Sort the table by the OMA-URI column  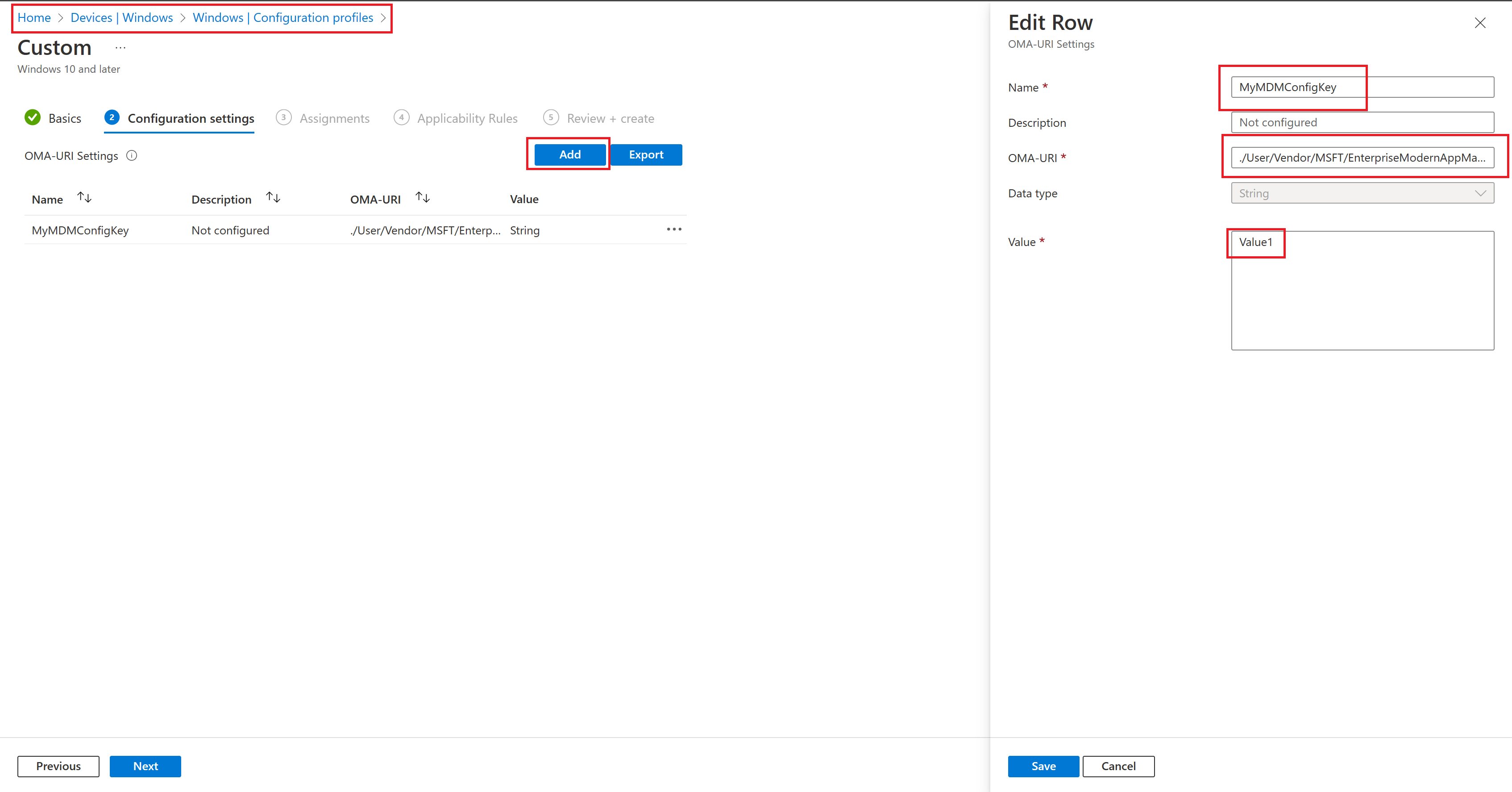(423, 198)
